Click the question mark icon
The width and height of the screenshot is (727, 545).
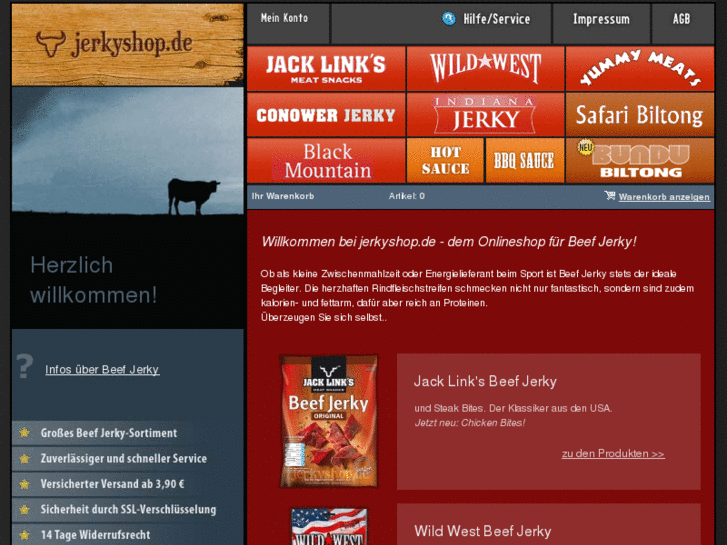(x=25, y=366)
